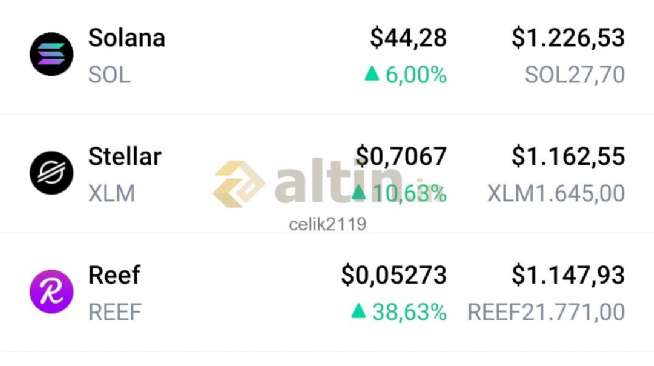Click Stellar price $0,7067
The height and width of the screenshot is (366, 654).
pyautogui.click(x=401, y=156)
